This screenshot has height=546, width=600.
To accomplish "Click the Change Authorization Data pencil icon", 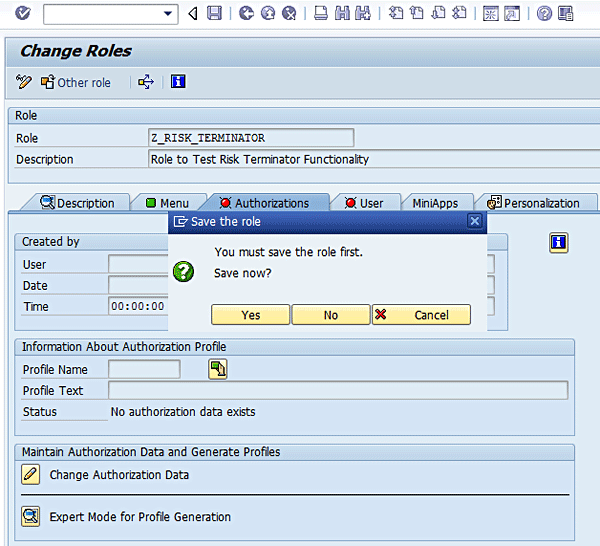I will (x=31, y=475).
